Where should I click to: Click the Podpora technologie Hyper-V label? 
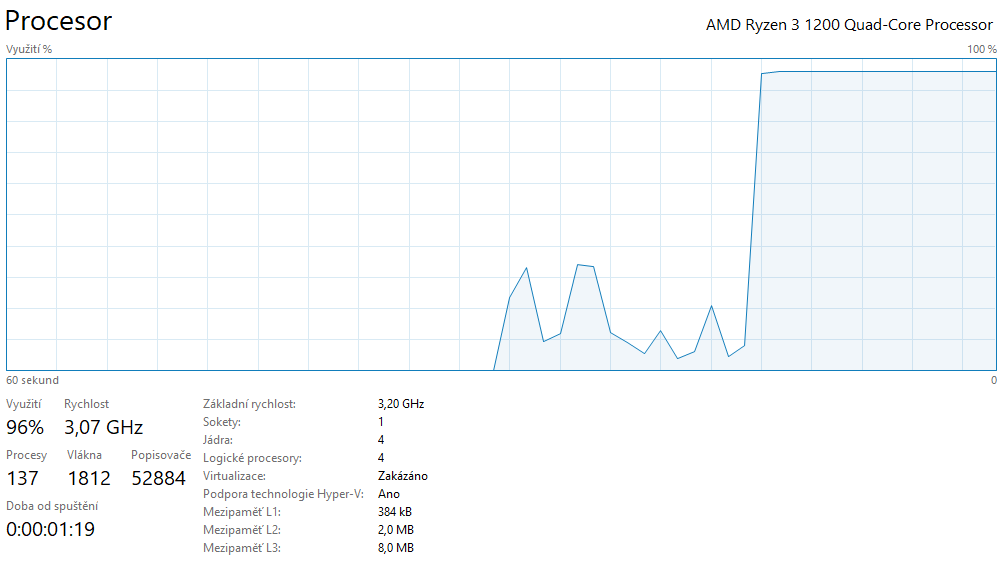[282, 494]
